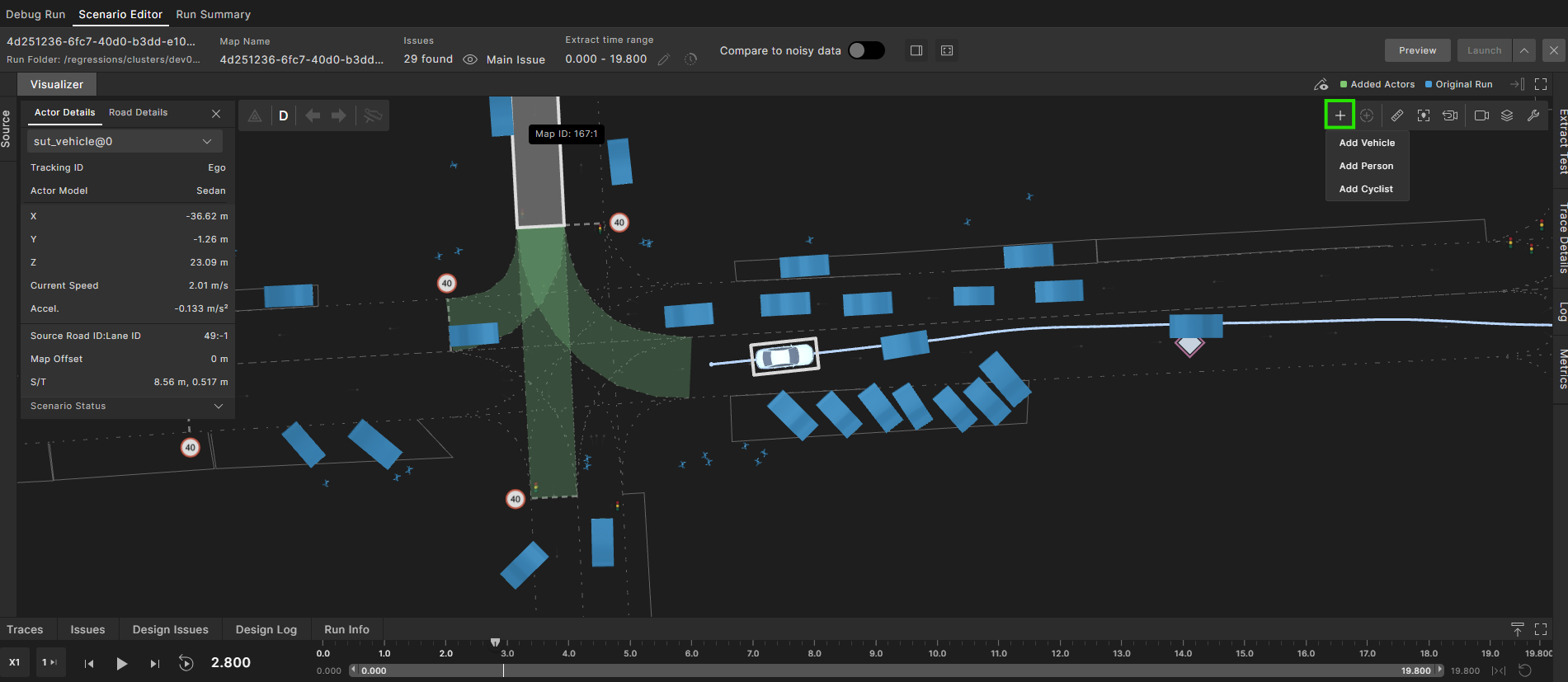Click the video camera view icon
The width and height of the screenshot is (1568, 682).
(1481, 115)
